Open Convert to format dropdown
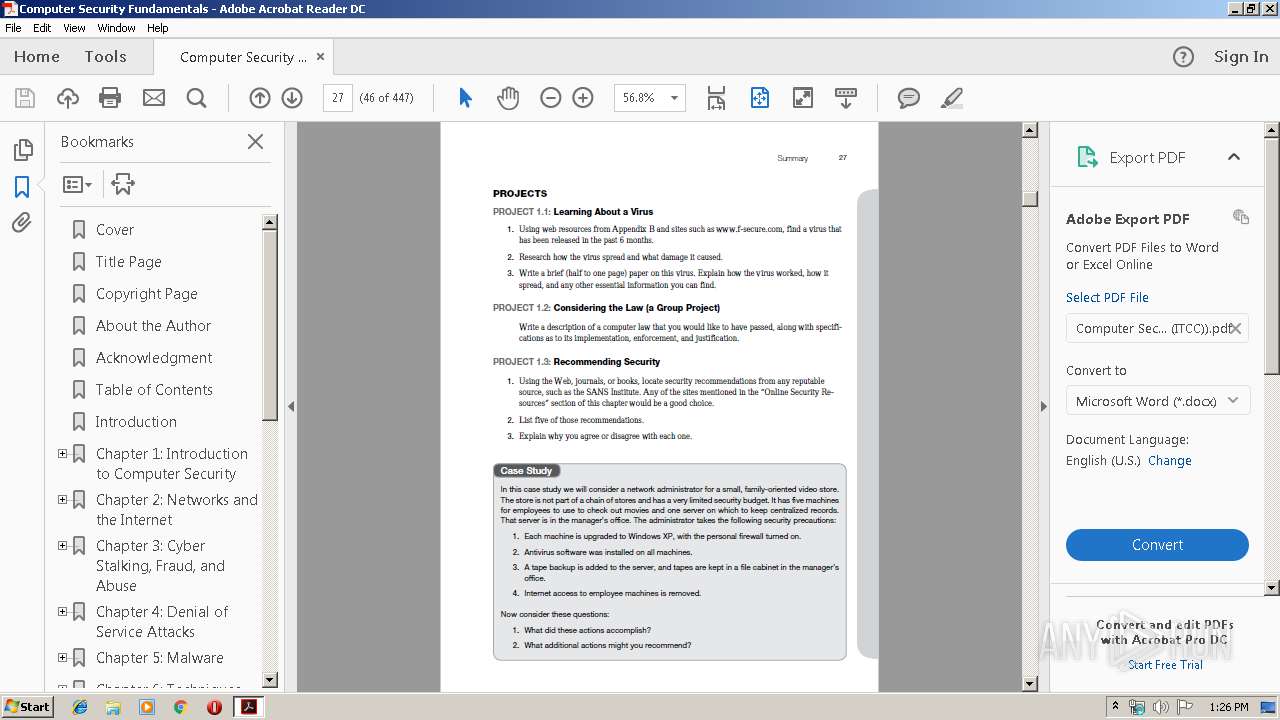This screenshot has height=720, width=1280. [x=1157, y=401]
